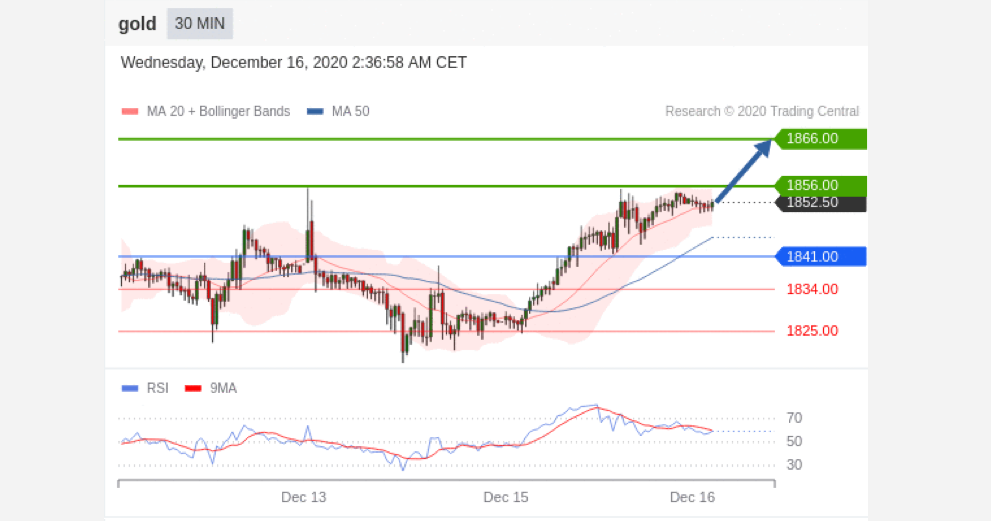The height and width of the screenshot is (521, 991).
Task: Click the 1866.00 green target price tag
Action: click(x=820, y=138)
